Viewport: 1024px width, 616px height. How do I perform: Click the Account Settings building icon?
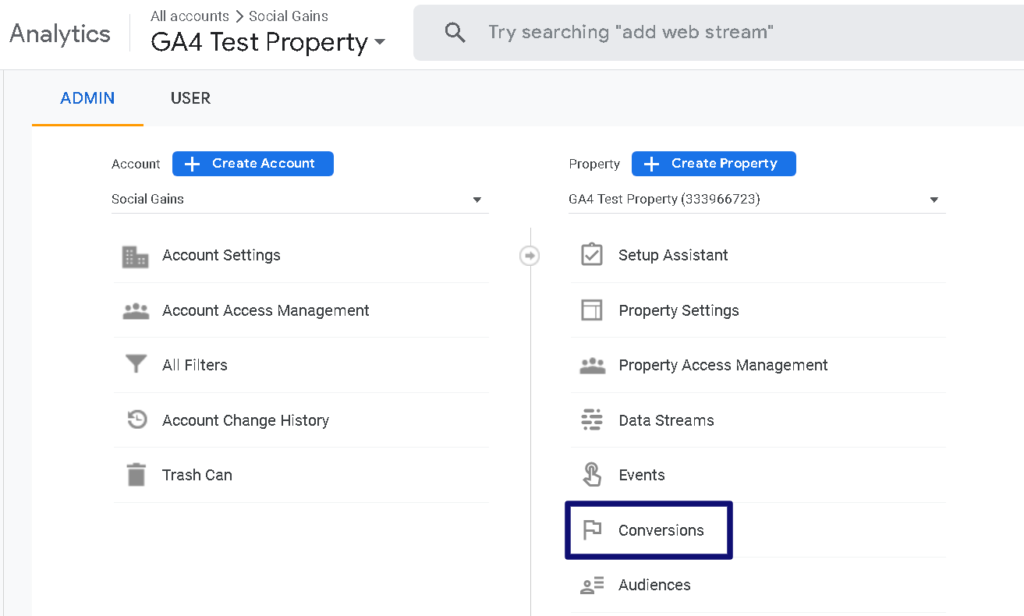tap(135, 256)
